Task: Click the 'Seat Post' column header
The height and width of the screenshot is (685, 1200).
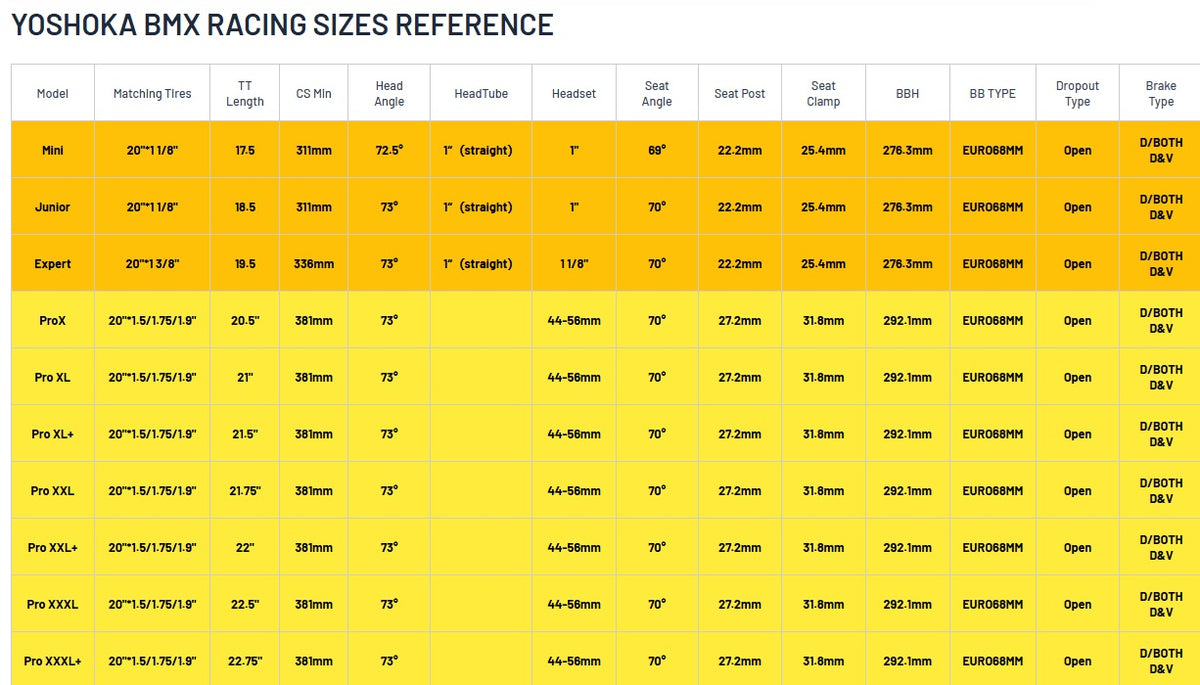Action: (x=740, y=93)
